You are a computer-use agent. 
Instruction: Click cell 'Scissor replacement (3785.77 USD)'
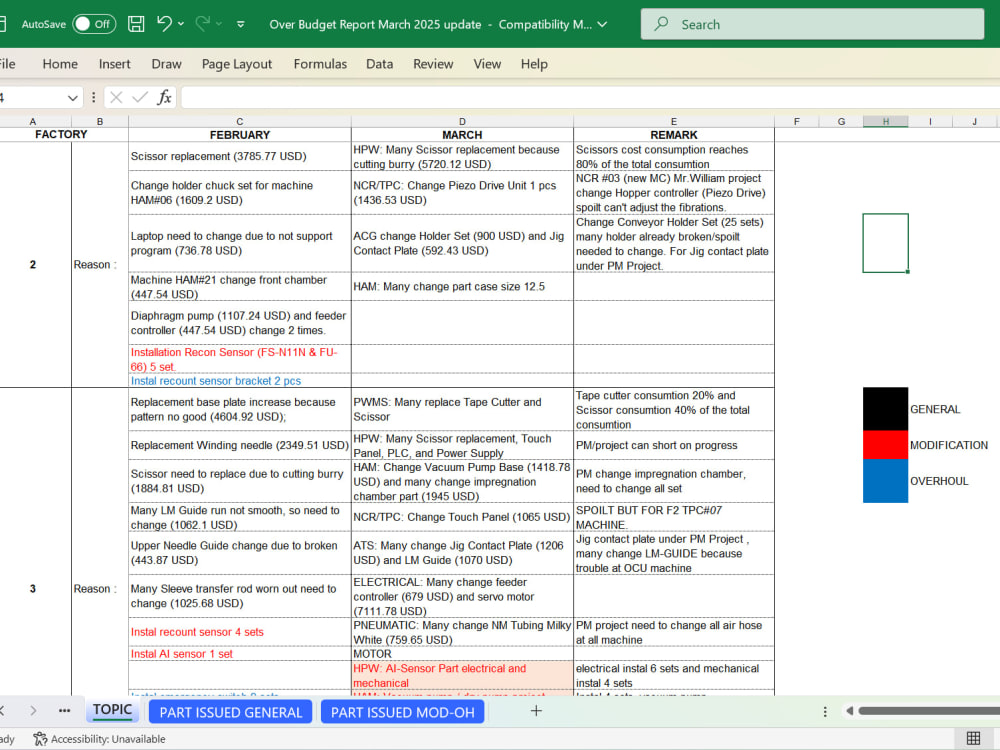point(240,156)
